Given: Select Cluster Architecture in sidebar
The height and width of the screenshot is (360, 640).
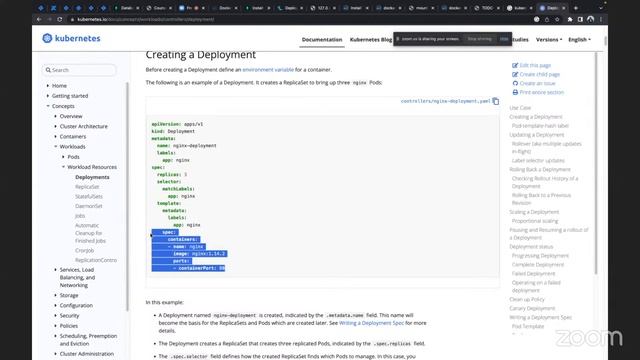Looking at the screenshot, I should coord(84,127).
